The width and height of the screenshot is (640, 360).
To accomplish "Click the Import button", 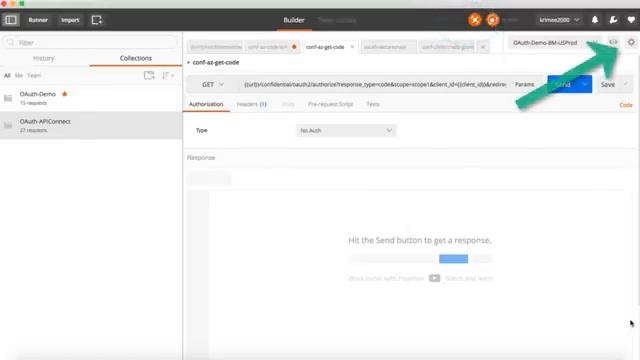I will pos(70,20).
